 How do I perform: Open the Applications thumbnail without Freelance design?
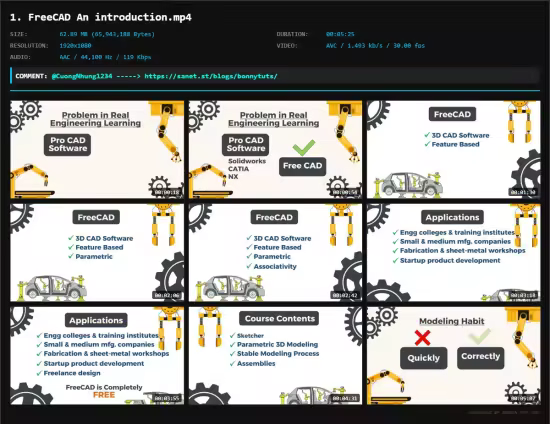pos(454,253)
